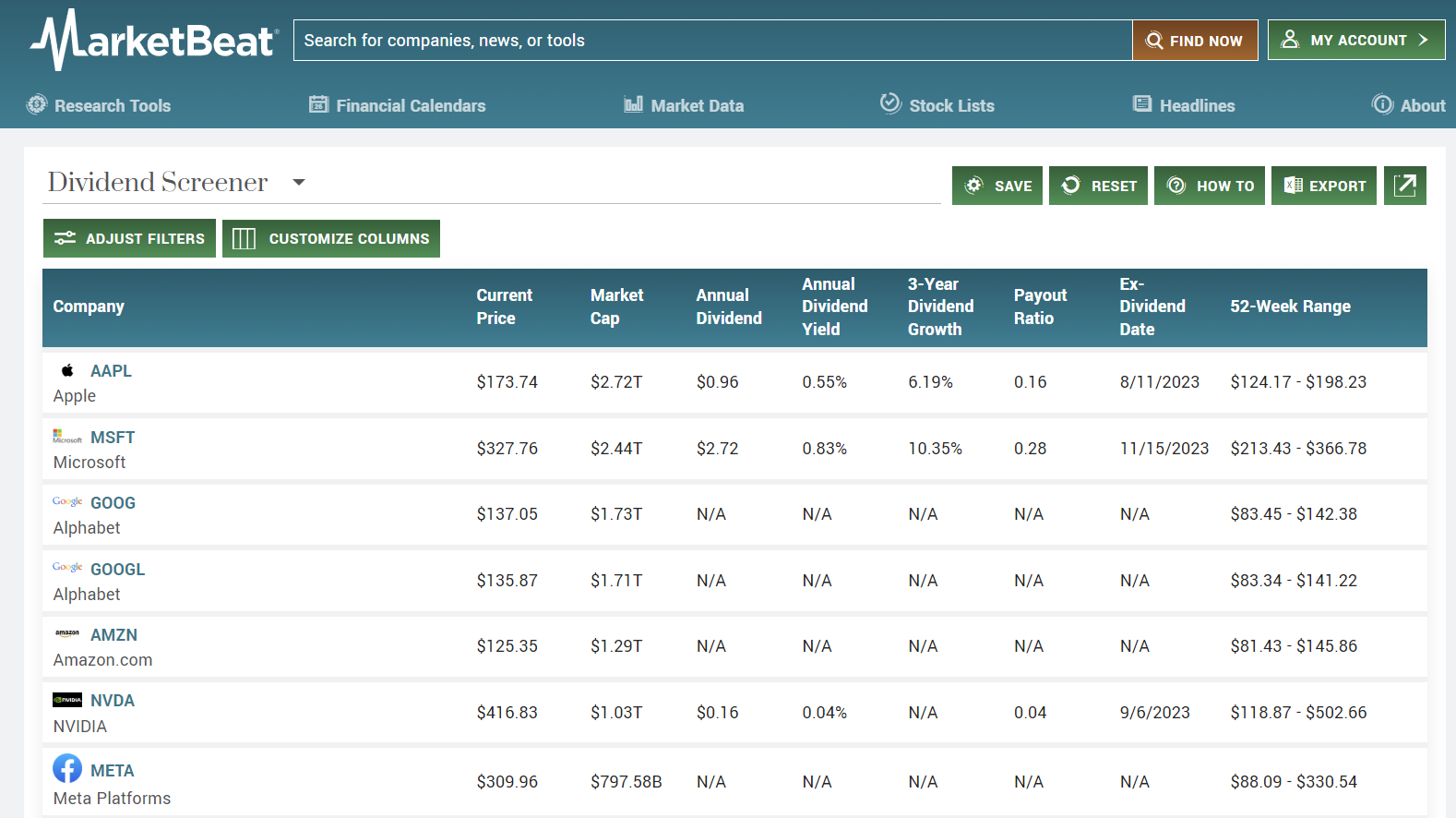Click the Microsoft logo icon
1456x818 pixels.
[x=67, y=437]
